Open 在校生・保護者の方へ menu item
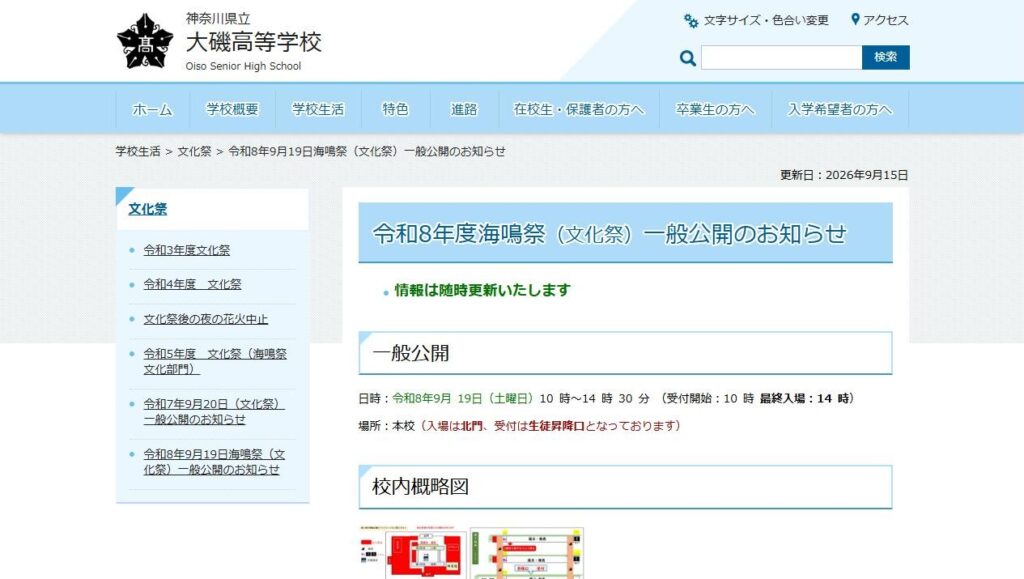 [579, 110]
